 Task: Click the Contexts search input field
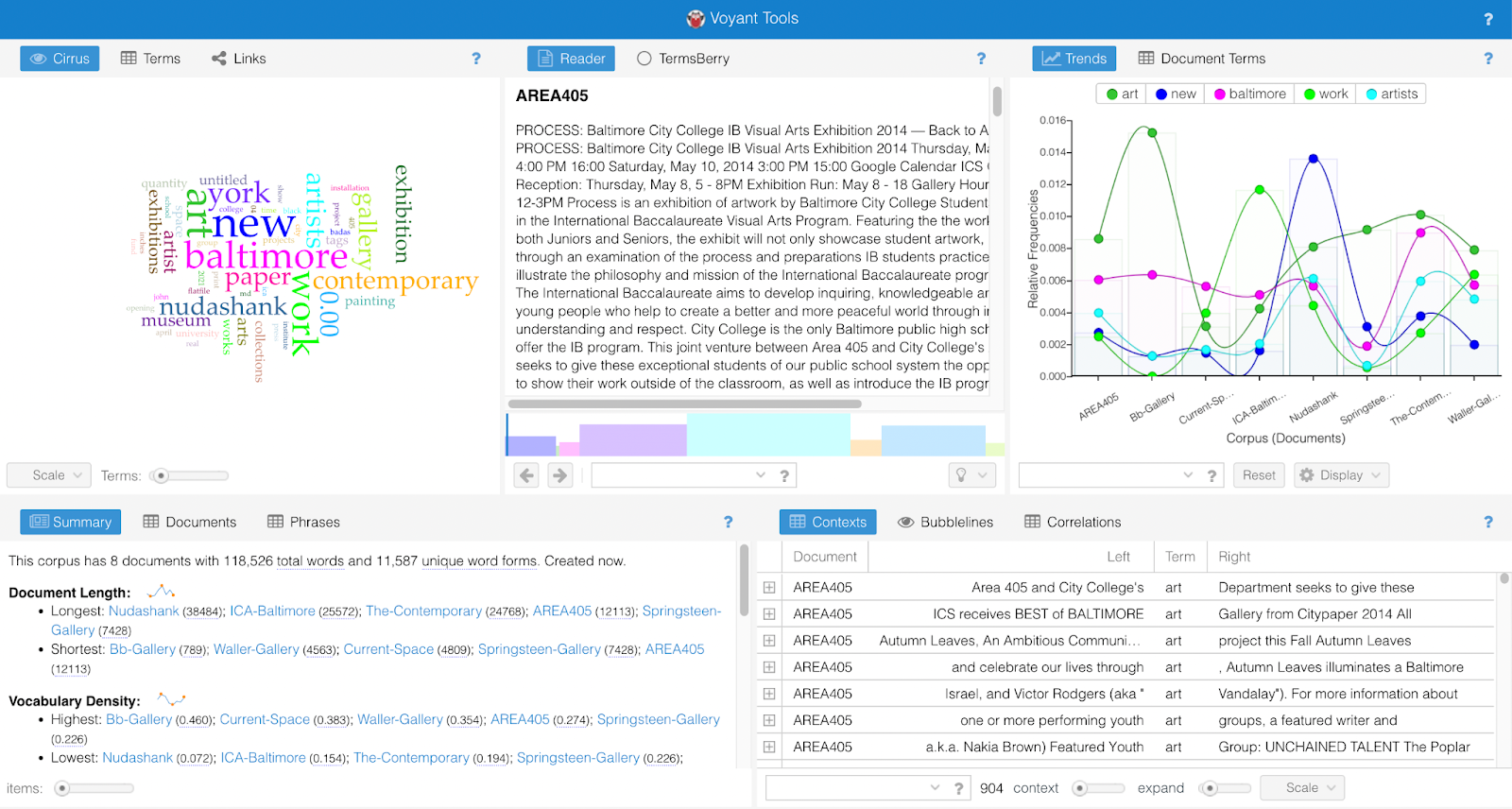846,788
